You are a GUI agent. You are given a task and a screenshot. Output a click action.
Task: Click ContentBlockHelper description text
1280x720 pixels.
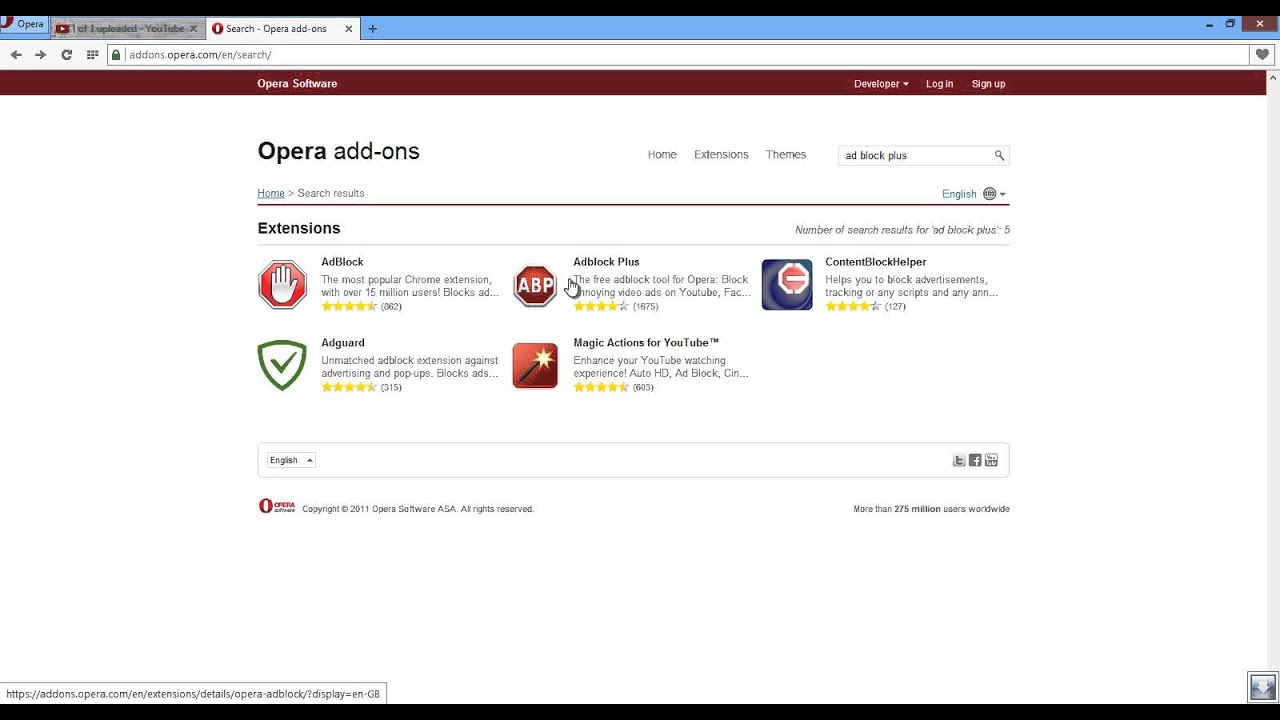click(912, 286)
